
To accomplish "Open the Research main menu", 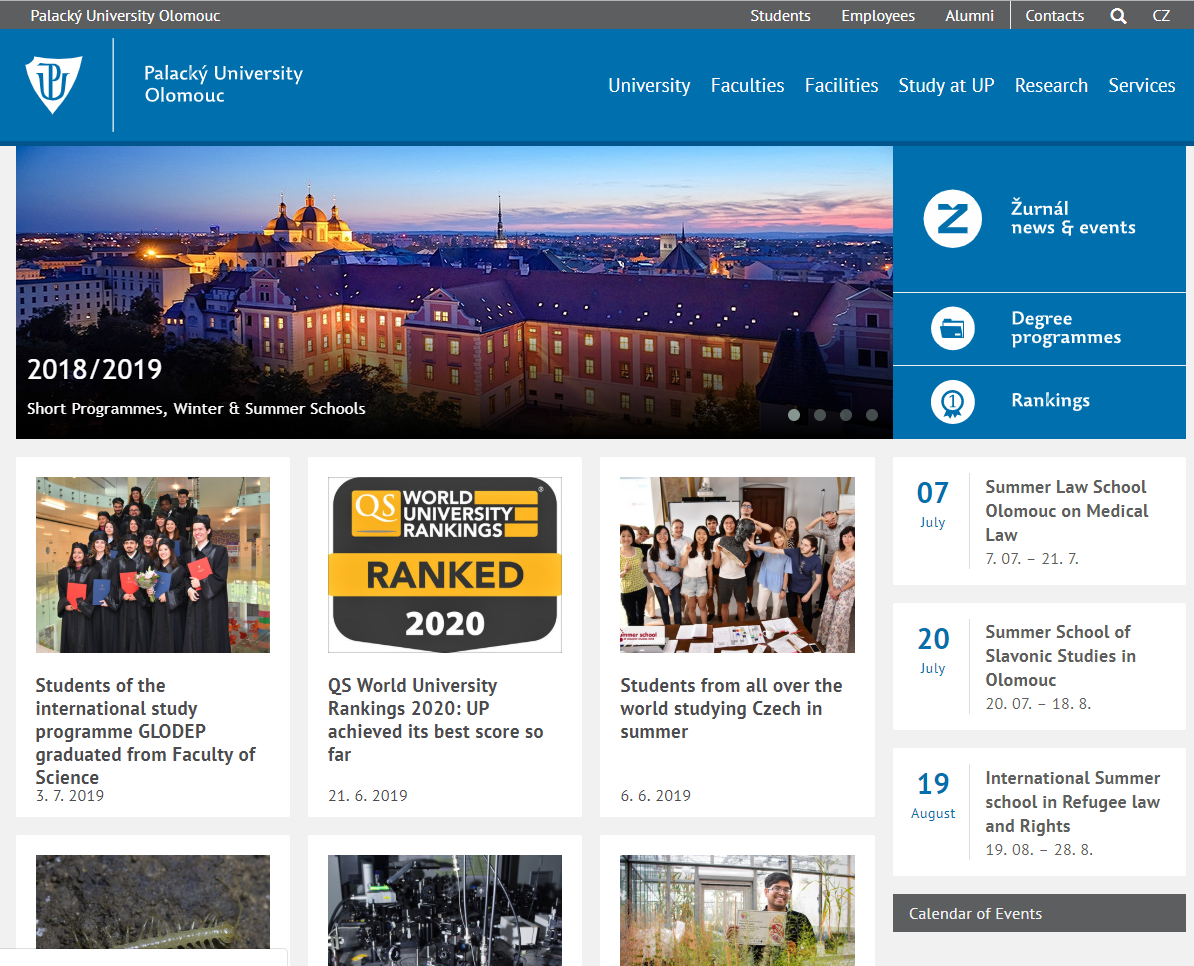I will (1051, 85).
